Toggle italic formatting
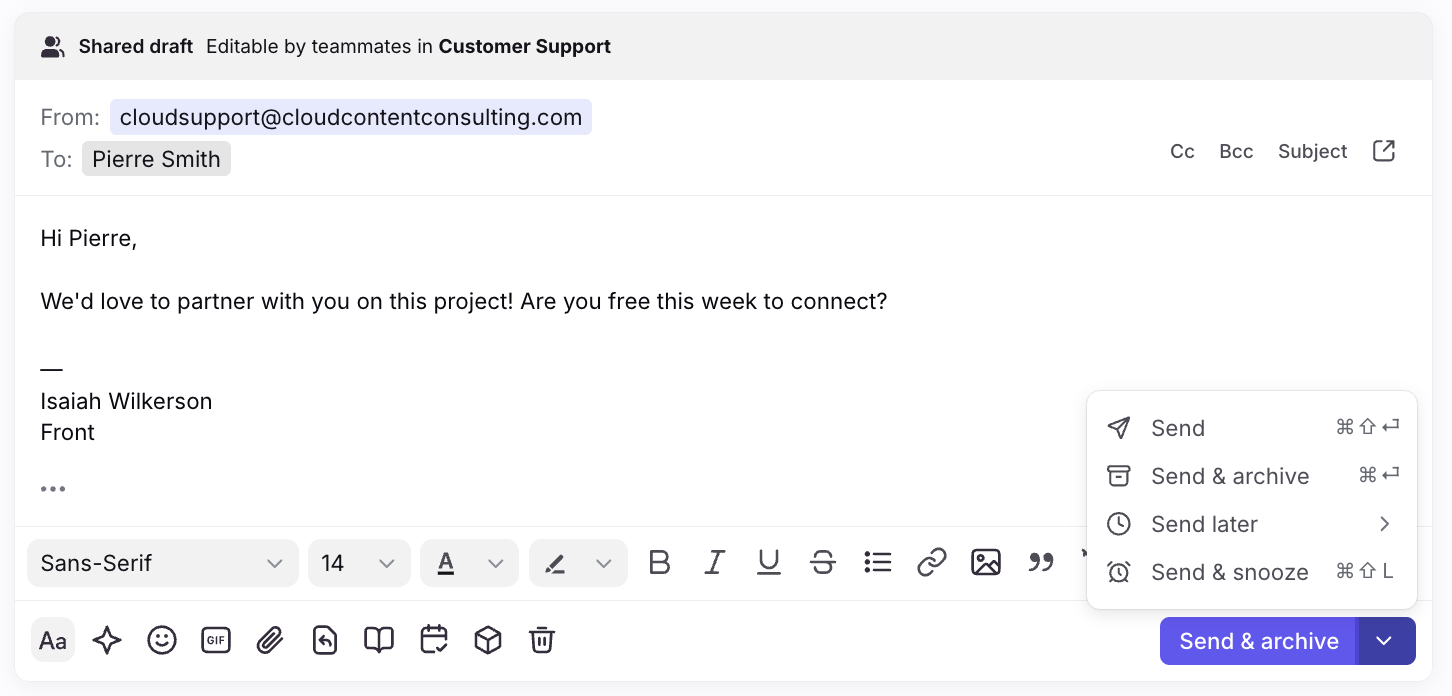The width and height of the screenshot is (1452, 696). (714, 562)
